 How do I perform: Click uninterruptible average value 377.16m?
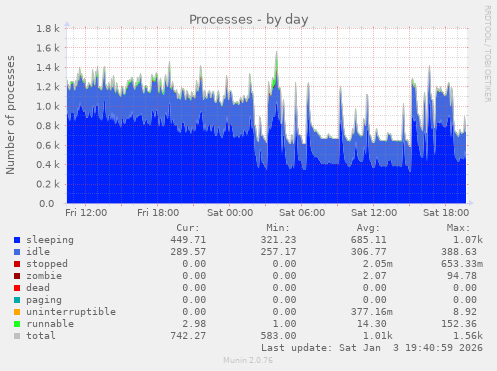coord(372,312)
